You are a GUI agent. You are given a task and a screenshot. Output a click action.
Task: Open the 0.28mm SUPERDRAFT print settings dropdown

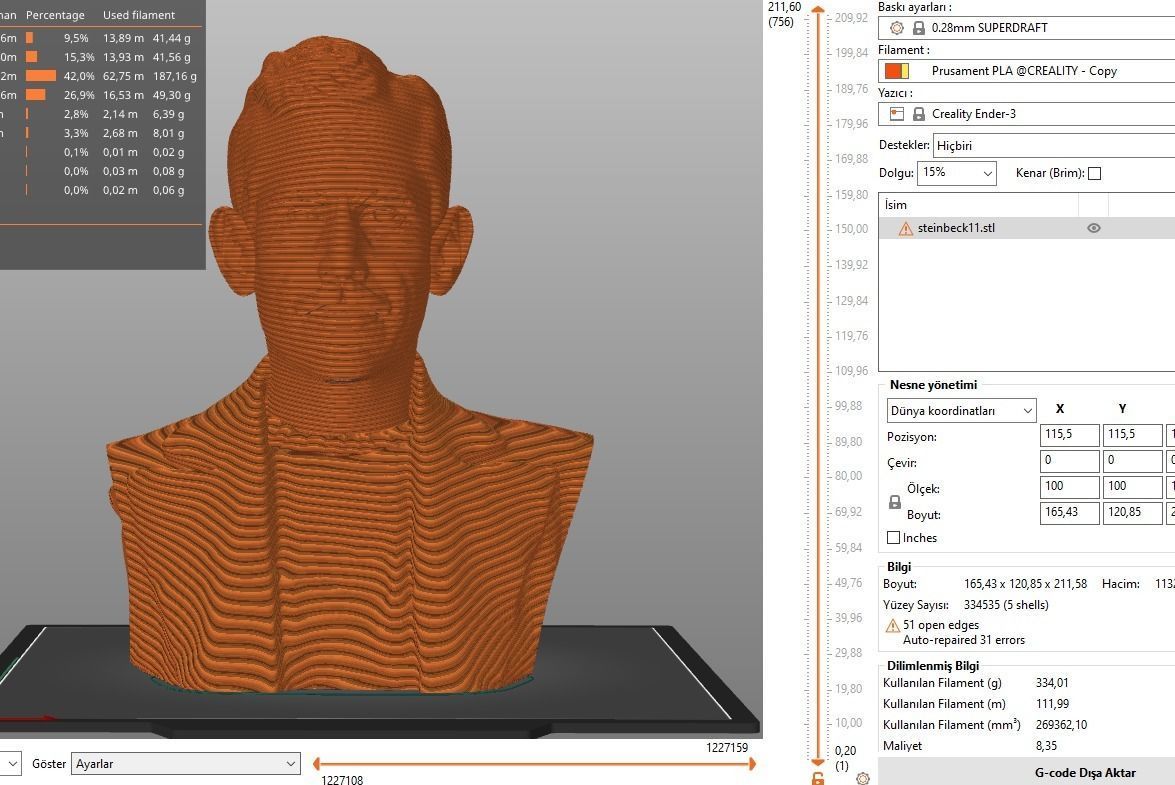(1027, 28)
